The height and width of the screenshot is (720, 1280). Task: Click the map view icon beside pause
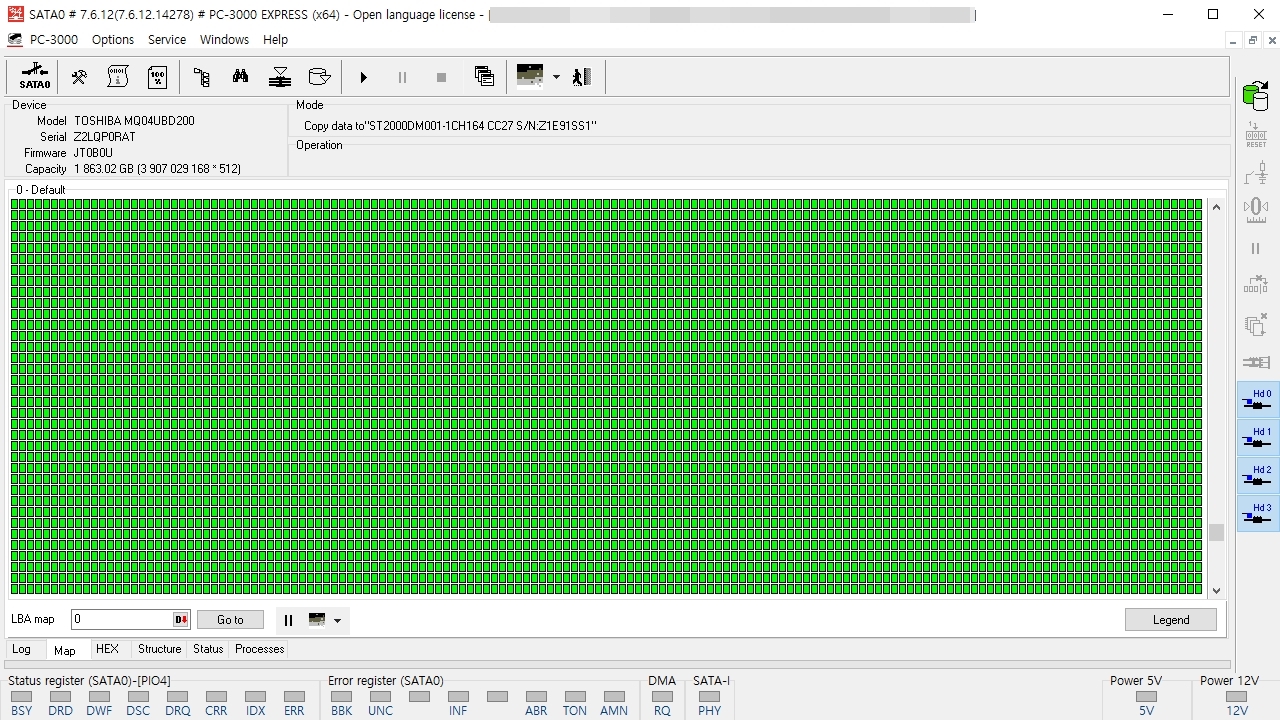point(317,620)
